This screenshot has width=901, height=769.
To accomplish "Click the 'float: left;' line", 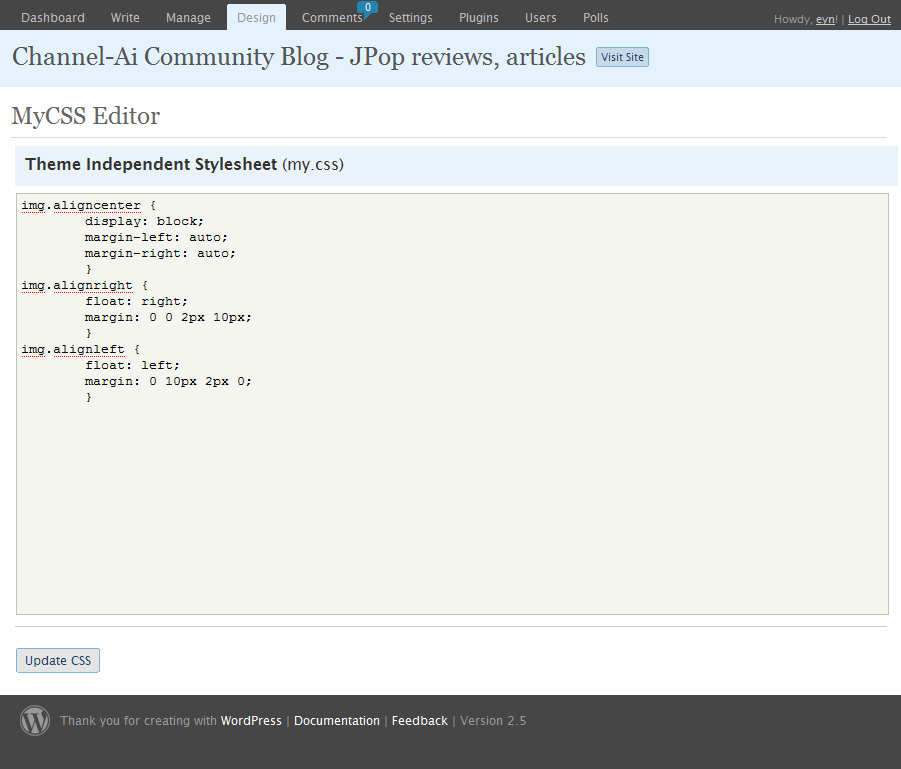I will [x=132, y=366].
